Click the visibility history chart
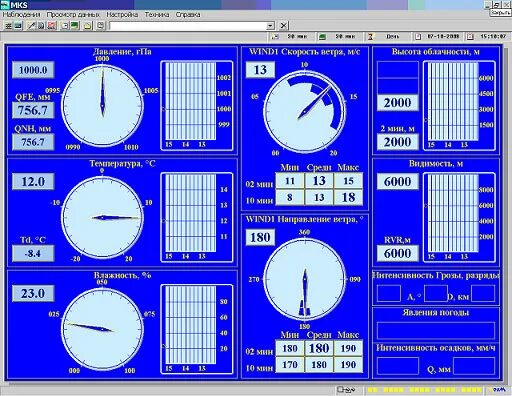Viewport: 512px width, 396px height. pos(459,218)
